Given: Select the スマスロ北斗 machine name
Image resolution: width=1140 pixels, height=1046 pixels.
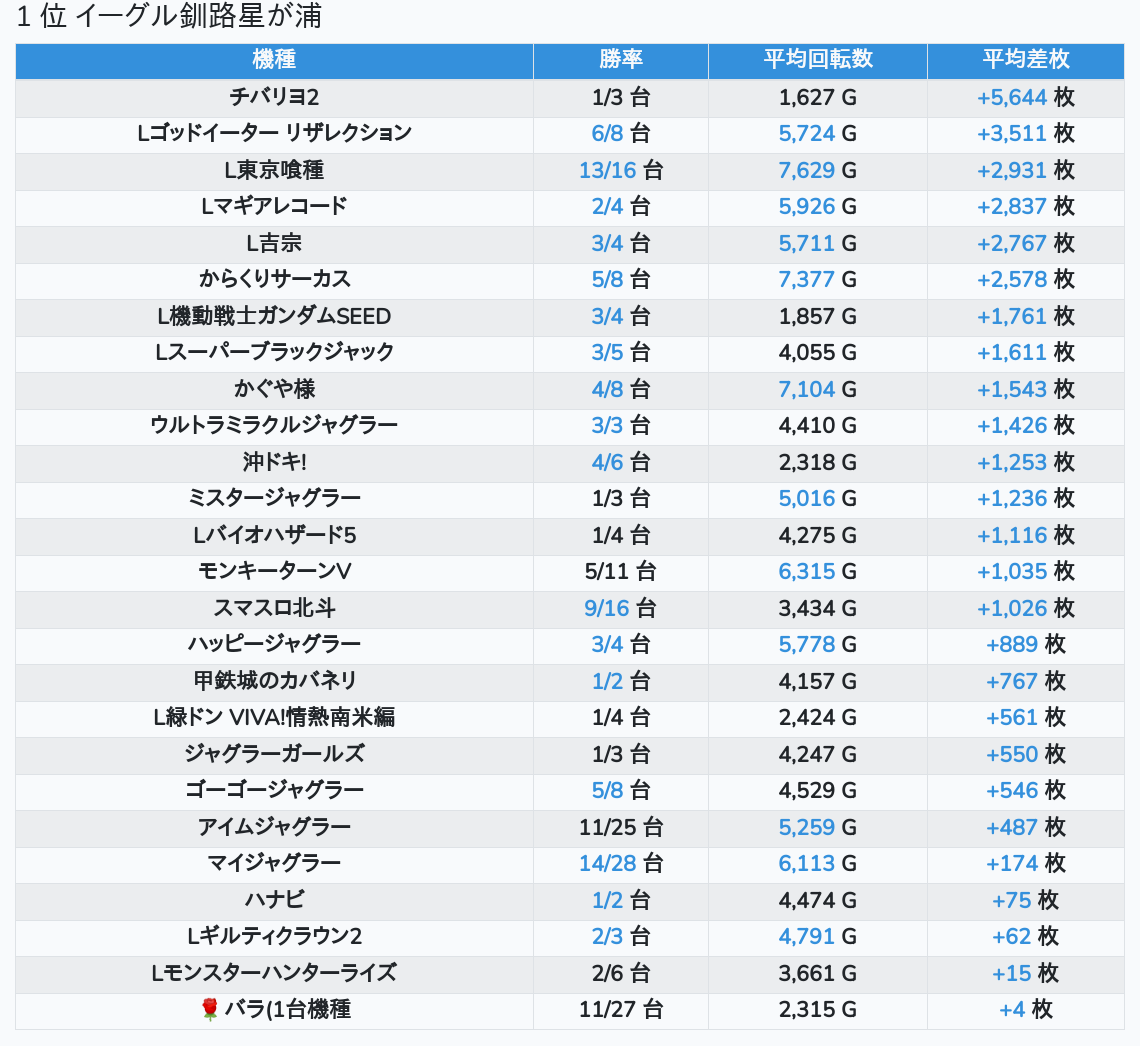Looking at the screenshot, I should tap(274, 608).
